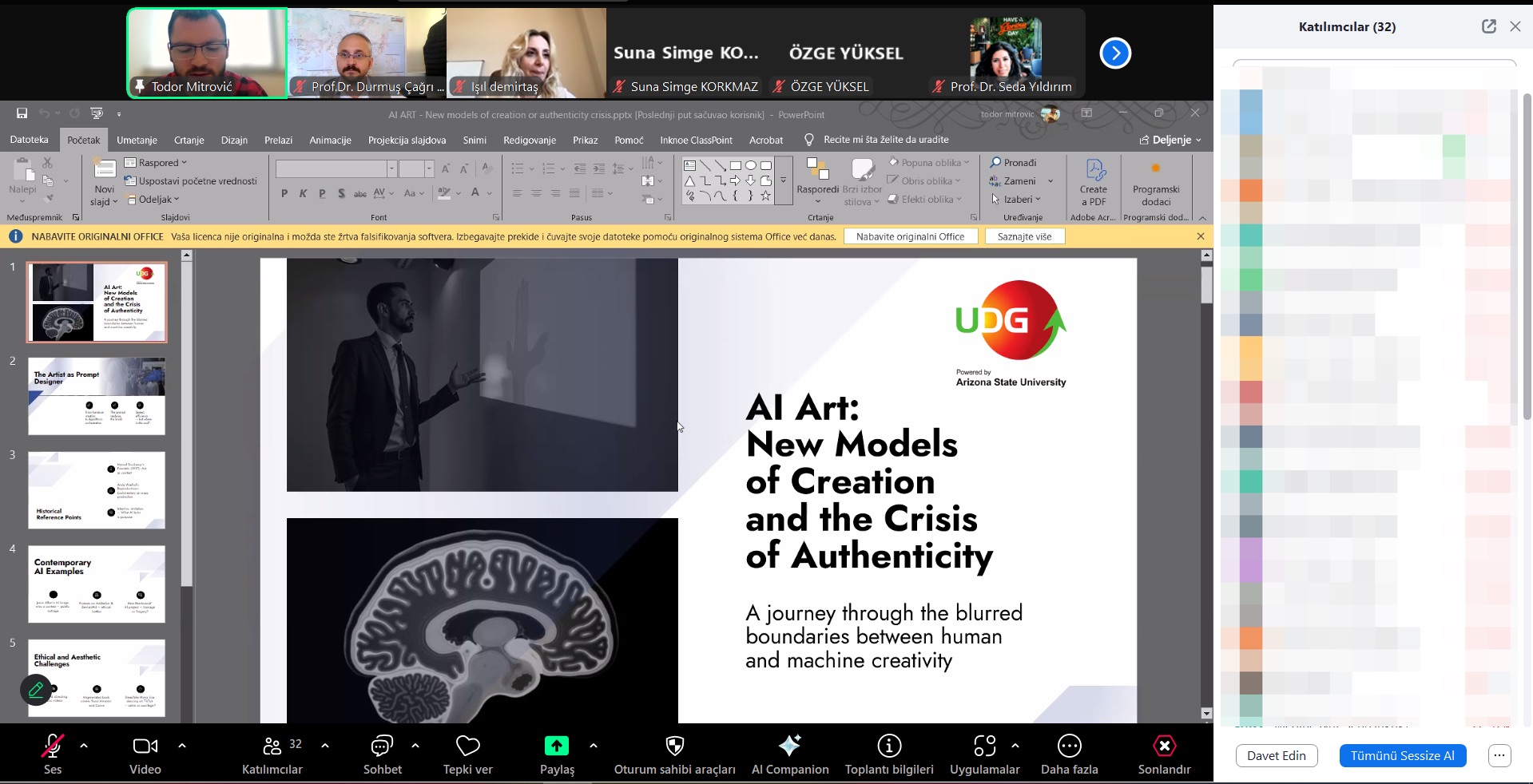
Task: Click the Save icon in quick access toolbar
Action: point(22,113)
